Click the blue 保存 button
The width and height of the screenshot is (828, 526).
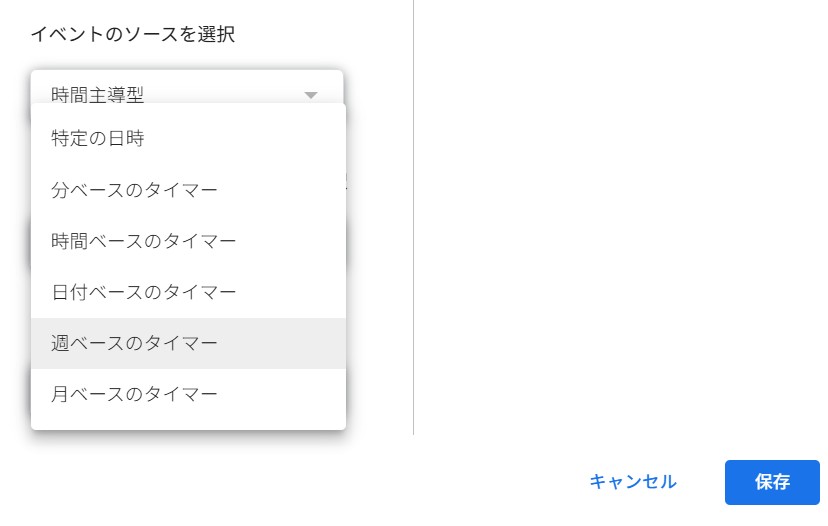tap(772, 482)
